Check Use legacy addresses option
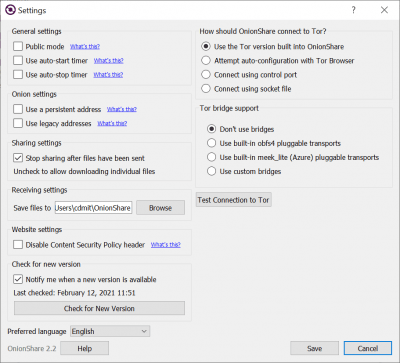Image resolution: width=400 pixels, height=363 pixels. tap(18, 123)
